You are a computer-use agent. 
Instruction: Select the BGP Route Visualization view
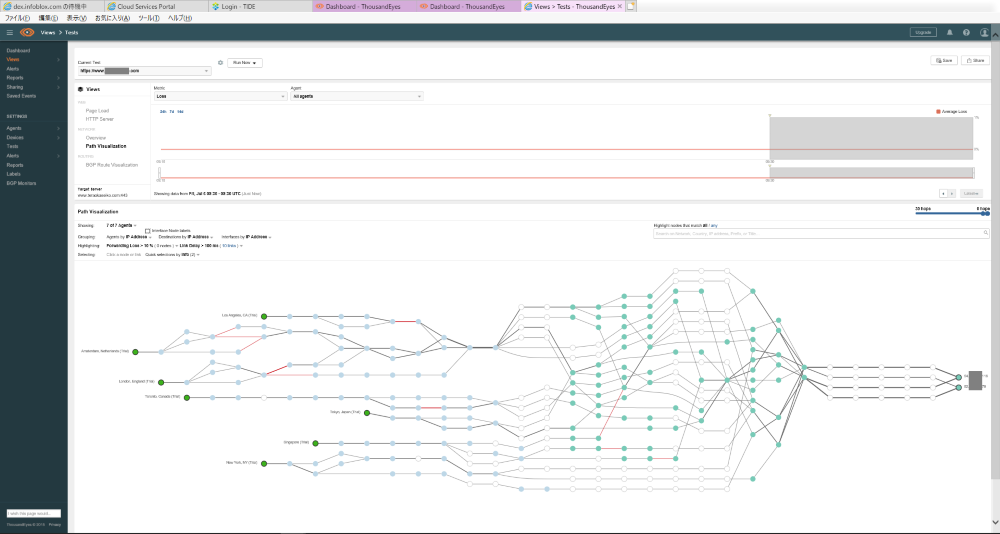112,165
